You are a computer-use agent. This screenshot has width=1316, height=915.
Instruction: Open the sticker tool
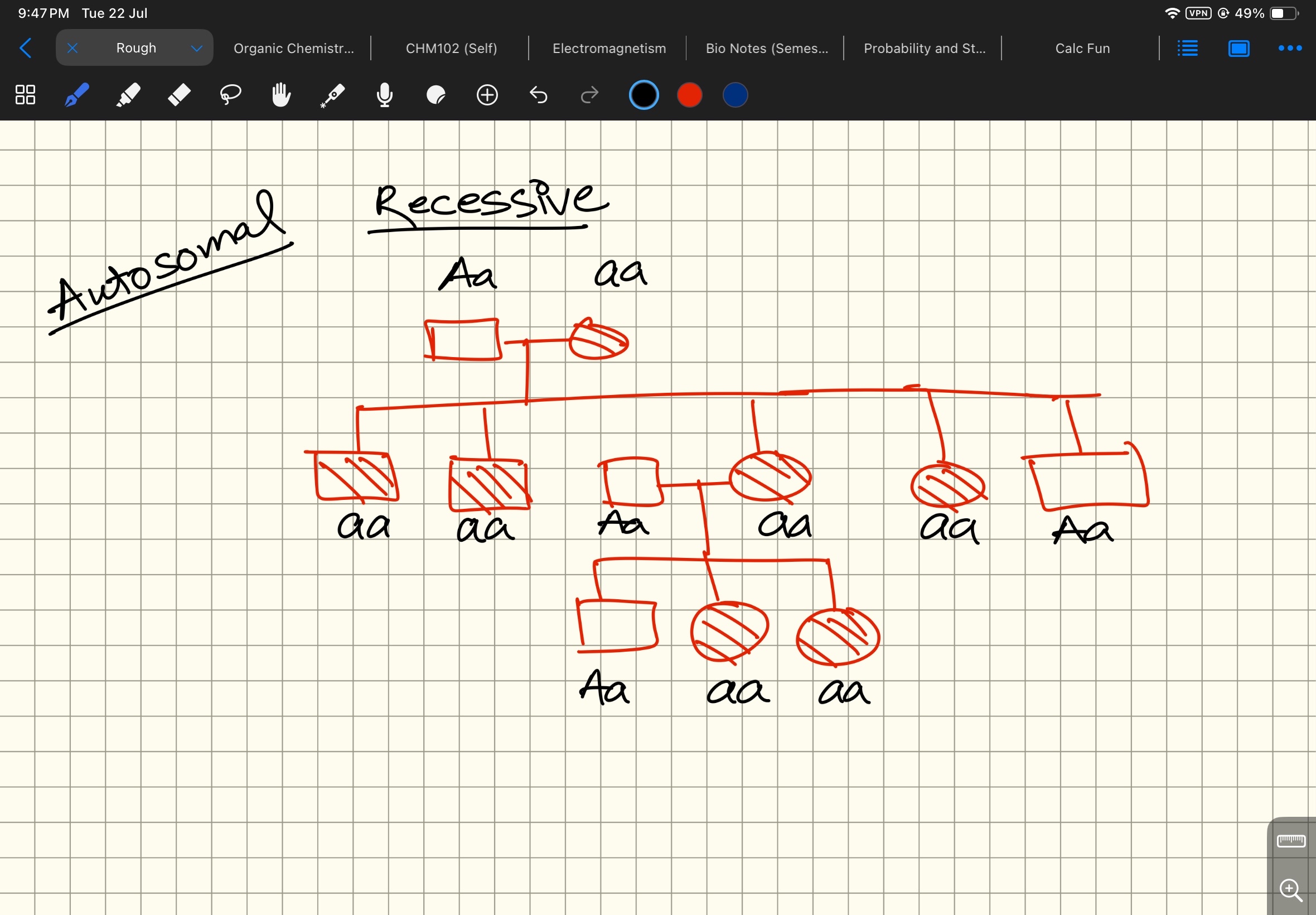click(436, 95)
